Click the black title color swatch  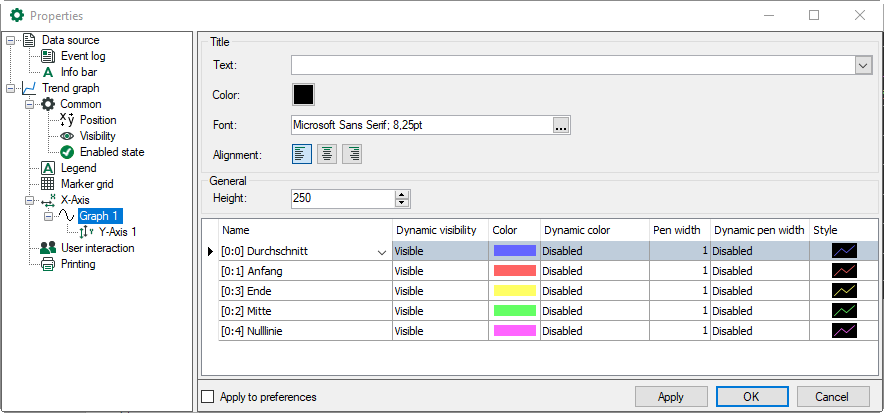(x=303, y=95)
